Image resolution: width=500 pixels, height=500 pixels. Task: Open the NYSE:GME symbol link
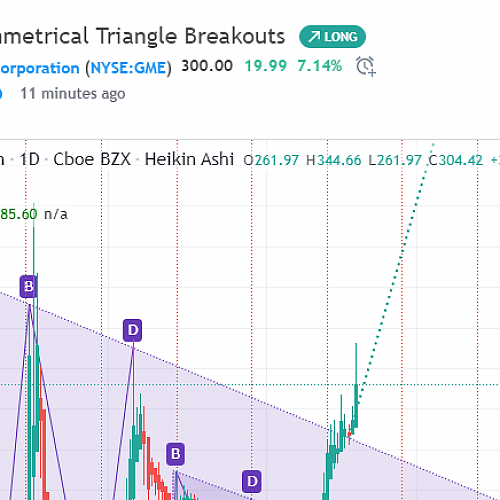[128, 68]
